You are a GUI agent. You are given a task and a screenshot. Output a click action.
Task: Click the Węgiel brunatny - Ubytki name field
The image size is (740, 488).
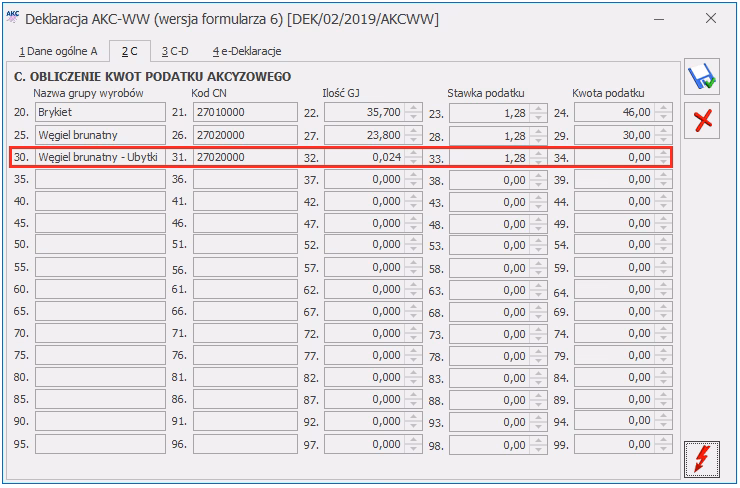(100, 157)
